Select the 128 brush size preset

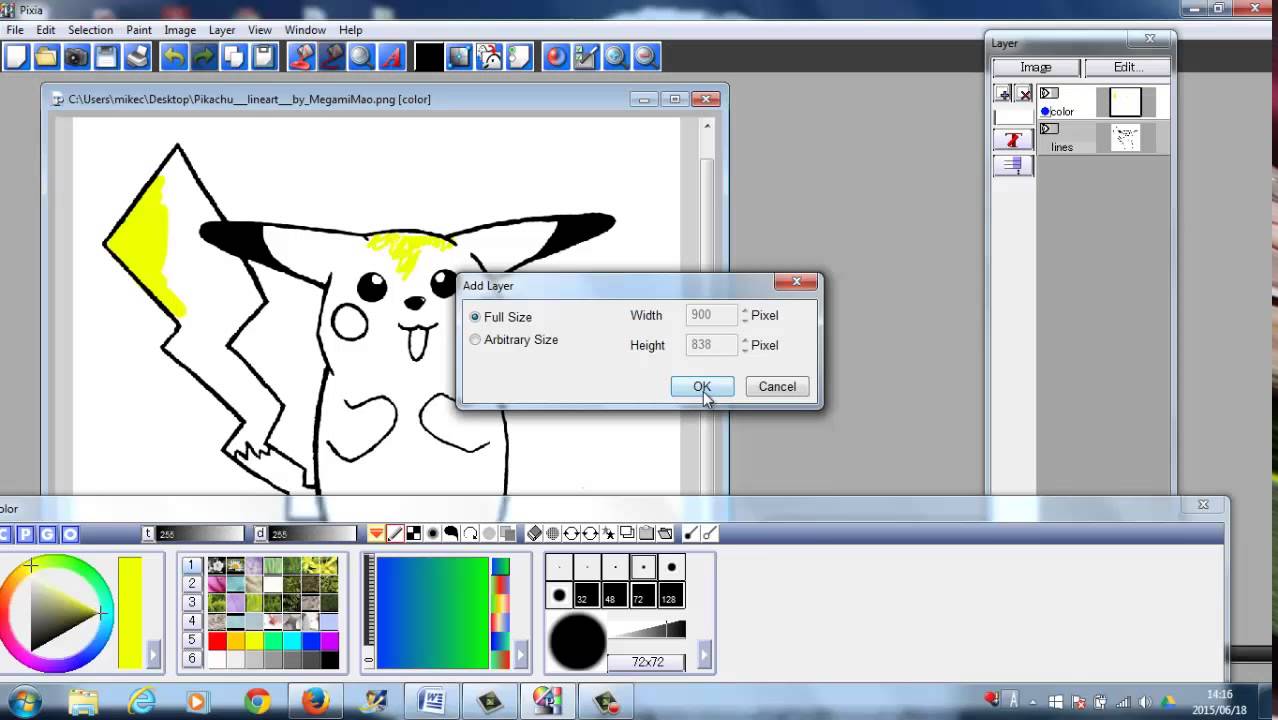[x=671, y=597]
